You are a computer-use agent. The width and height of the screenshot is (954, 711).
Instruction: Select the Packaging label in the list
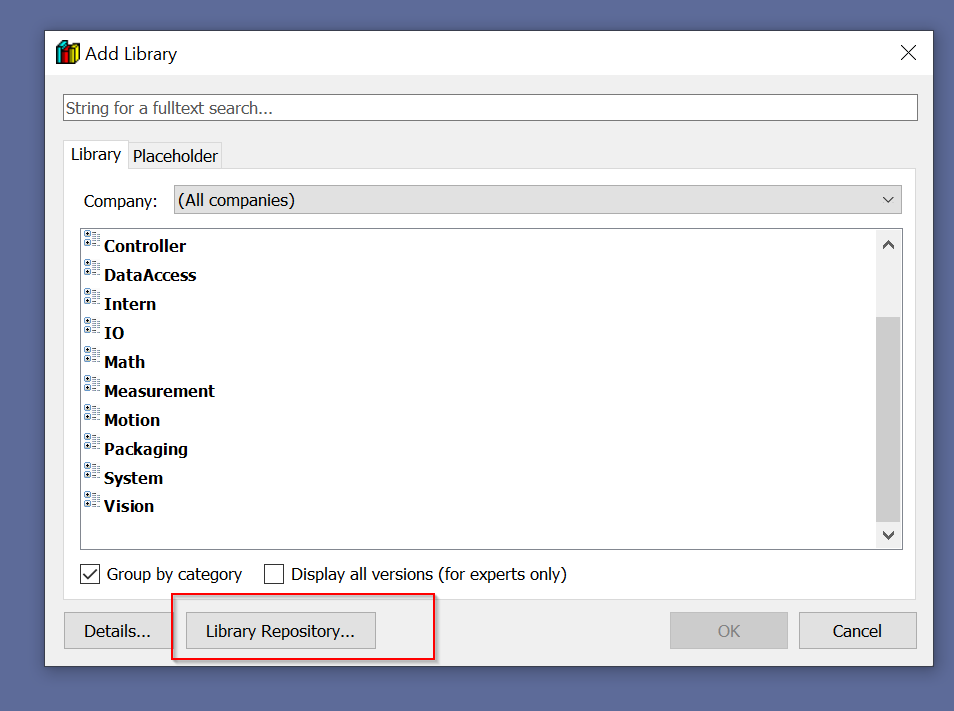tap(146, 449)
